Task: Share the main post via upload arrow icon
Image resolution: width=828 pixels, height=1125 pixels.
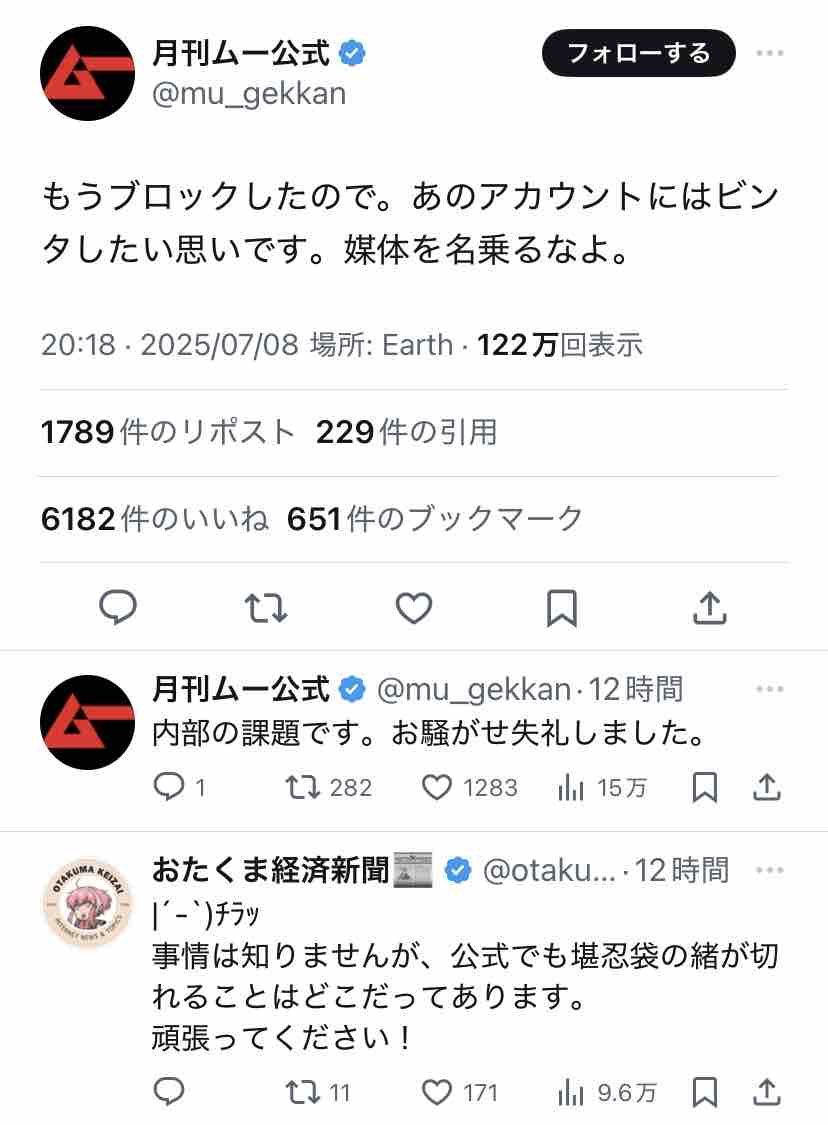Action: pyautogui.click(x=710, y=608)
